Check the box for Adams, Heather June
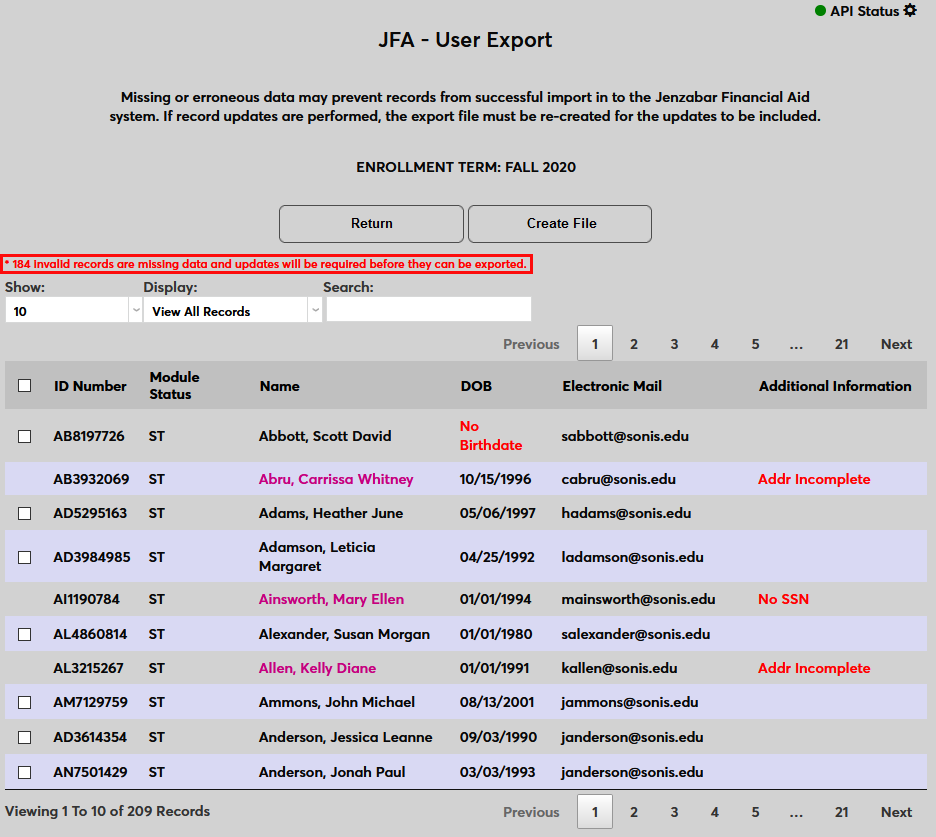Viewport: 936px width, 837px height. point(25,513)
